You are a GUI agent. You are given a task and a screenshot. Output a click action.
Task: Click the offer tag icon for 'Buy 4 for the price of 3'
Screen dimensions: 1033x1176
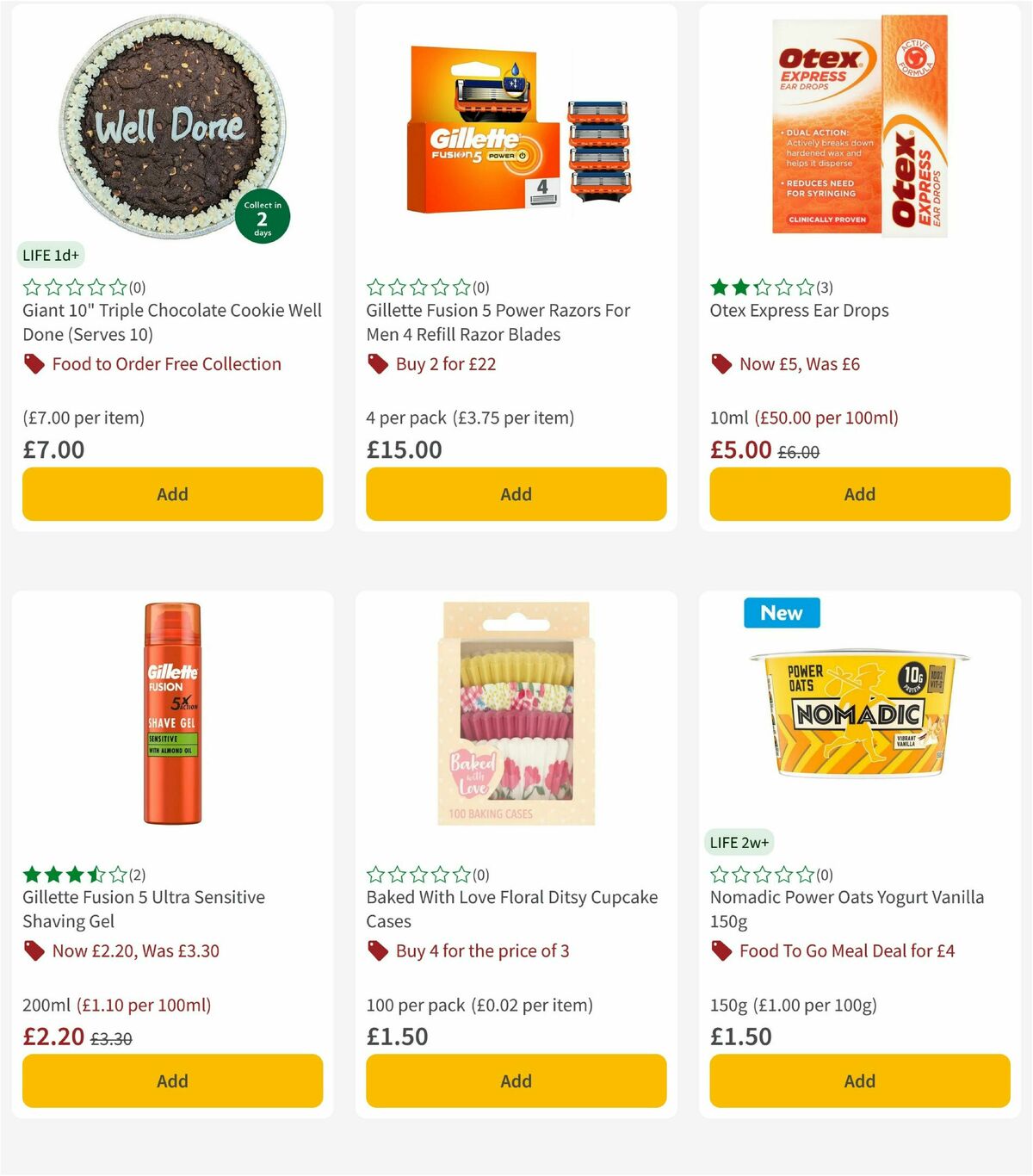(x=376, y=951)
